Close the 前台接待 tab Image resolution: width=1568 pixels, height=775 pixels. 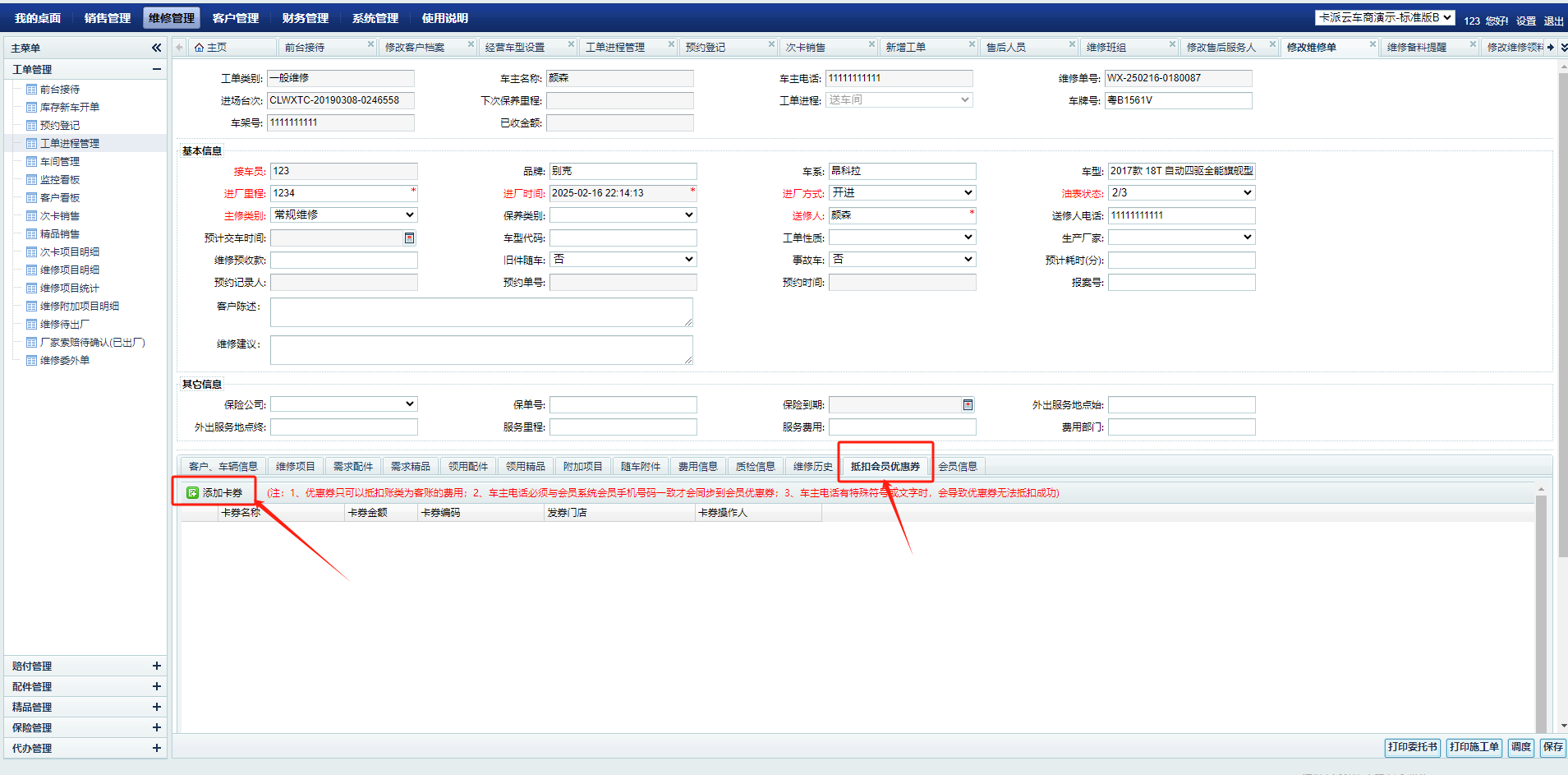pyautogui.click(x=370, y=44)
